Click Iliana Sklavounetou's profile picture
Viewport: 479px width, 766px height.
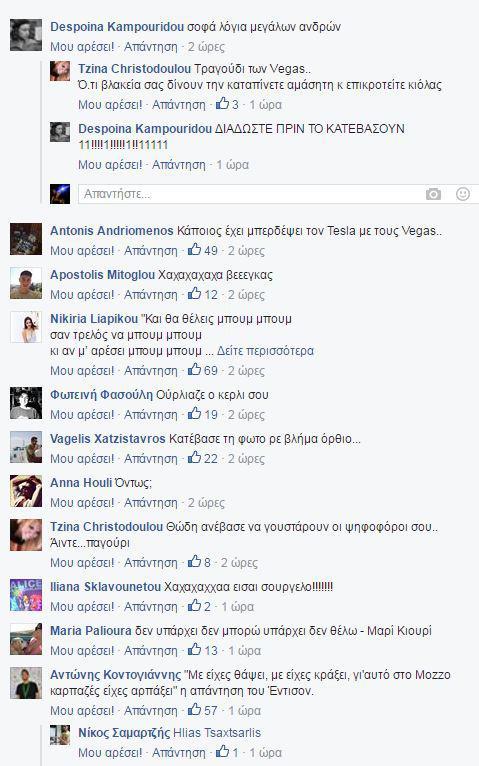pos(26,595)
